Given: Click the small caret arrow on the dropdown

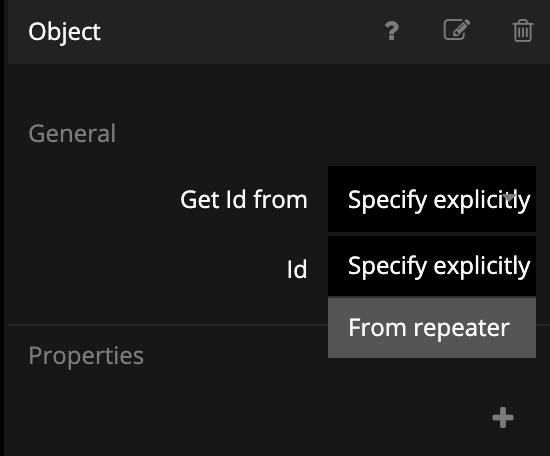Looking at the screenshot, I should pos(510,197).
